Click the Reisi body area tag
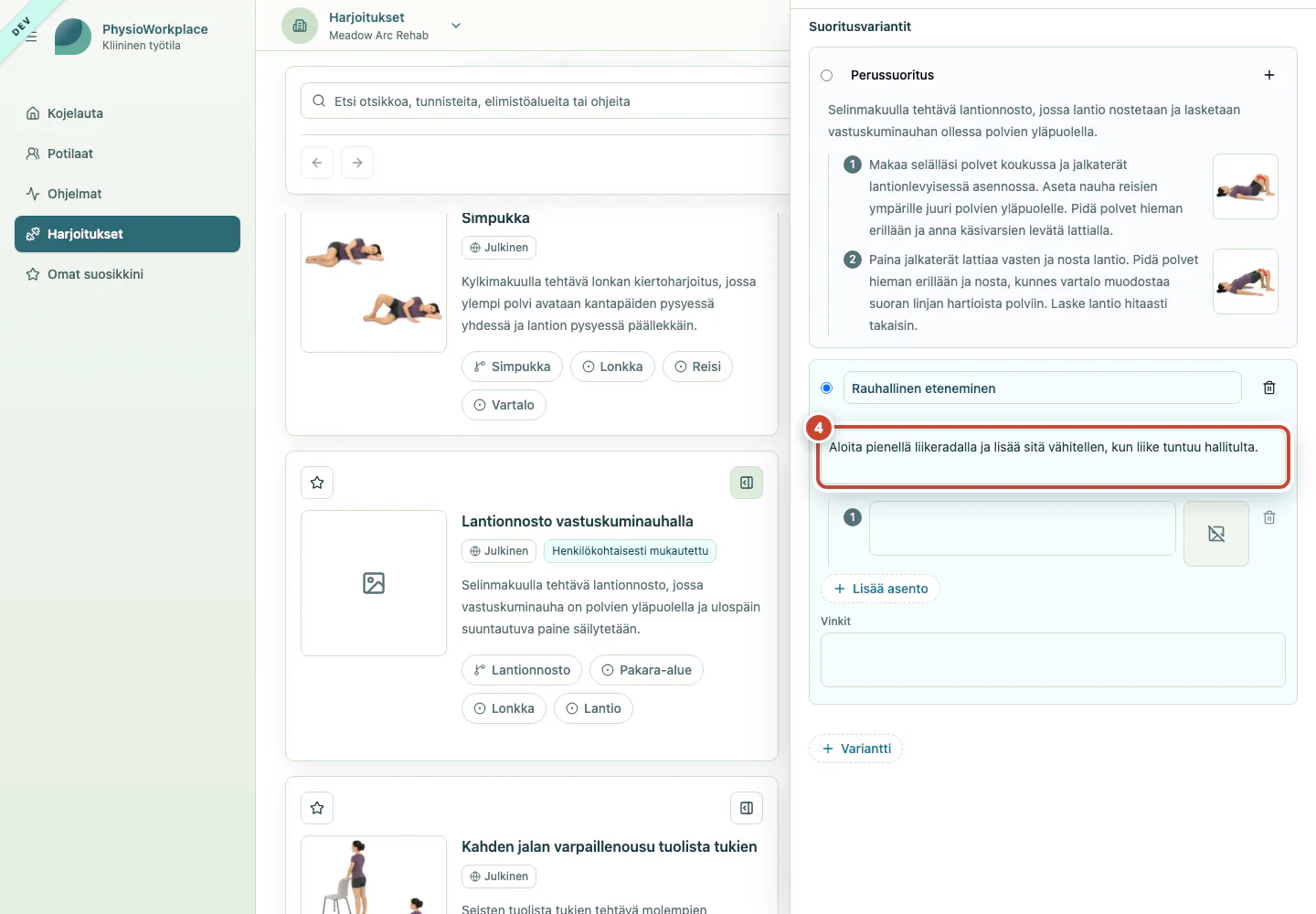This screenshot has width=1316, height=914. [697, 367]
